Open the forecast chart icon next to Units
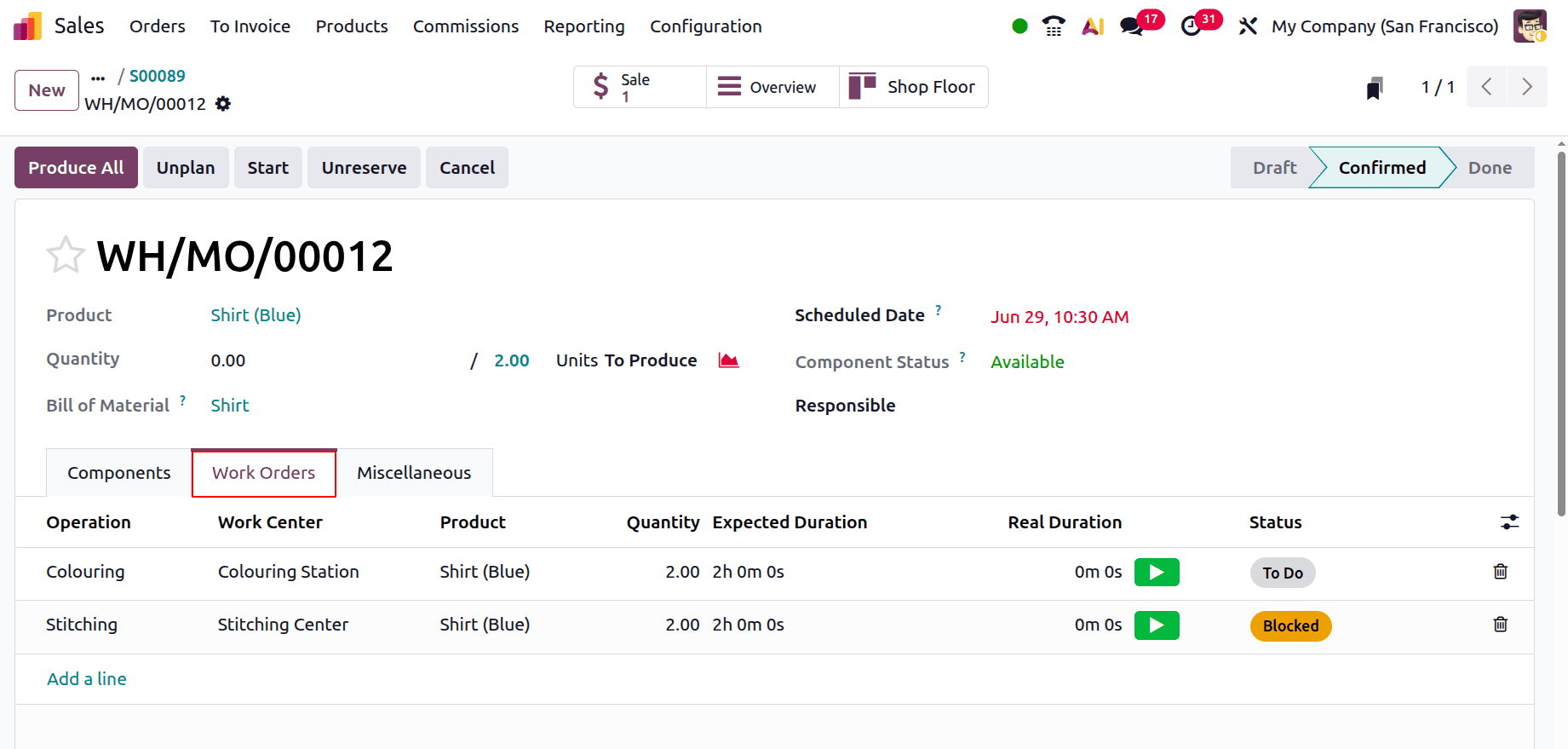The height and width of the screenshot is (749, 1568). point(728,360)
